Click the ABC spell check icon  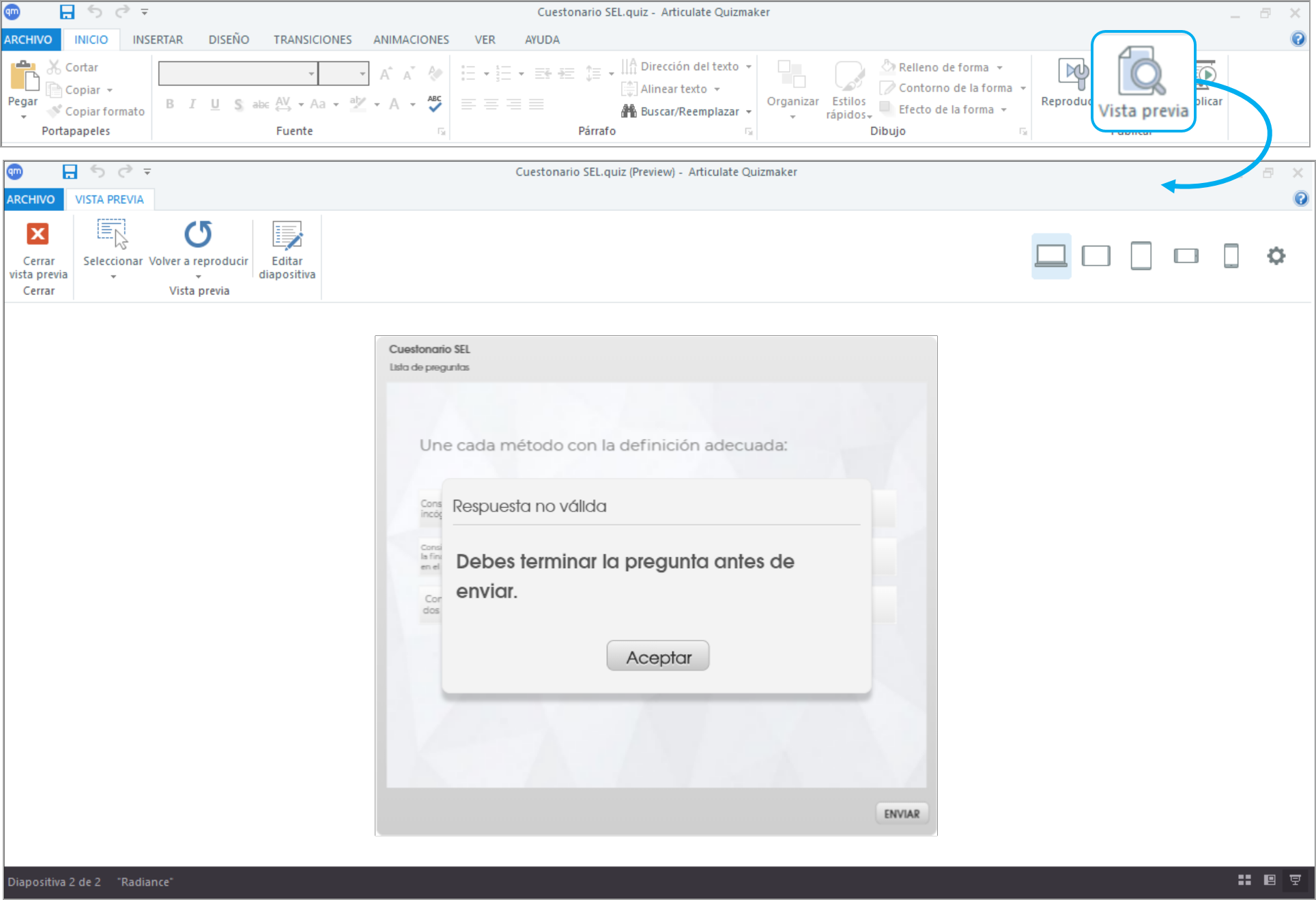435,103
